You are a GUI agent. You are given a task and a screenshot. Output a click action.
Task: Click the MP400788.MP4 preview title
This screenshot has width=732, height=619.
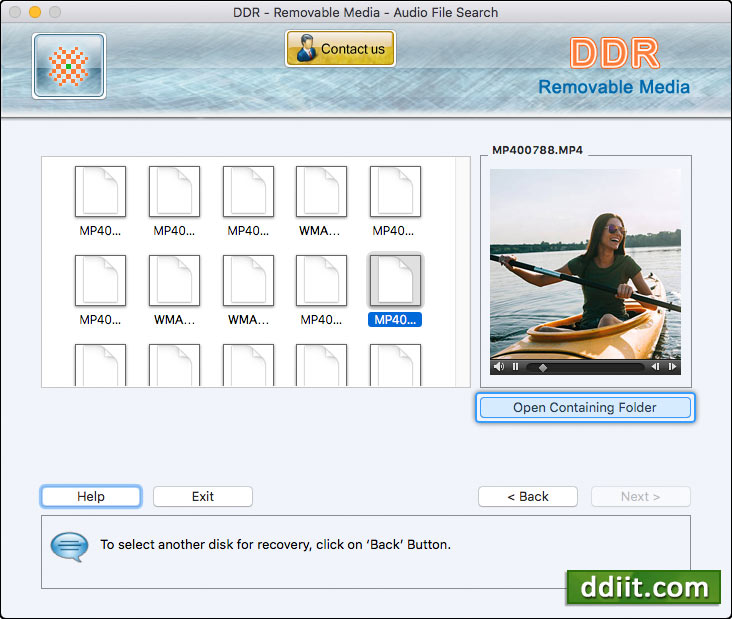(537, 150)
